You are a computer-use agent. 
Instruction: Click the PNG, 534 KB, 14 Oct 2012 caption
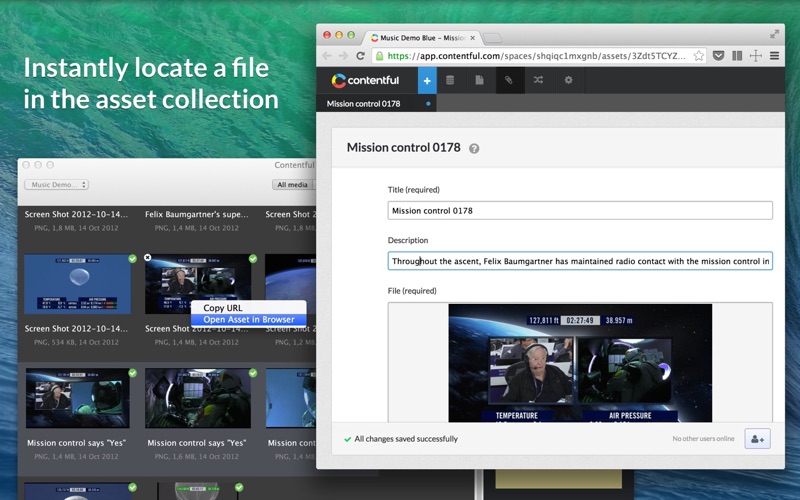[77, 342]
